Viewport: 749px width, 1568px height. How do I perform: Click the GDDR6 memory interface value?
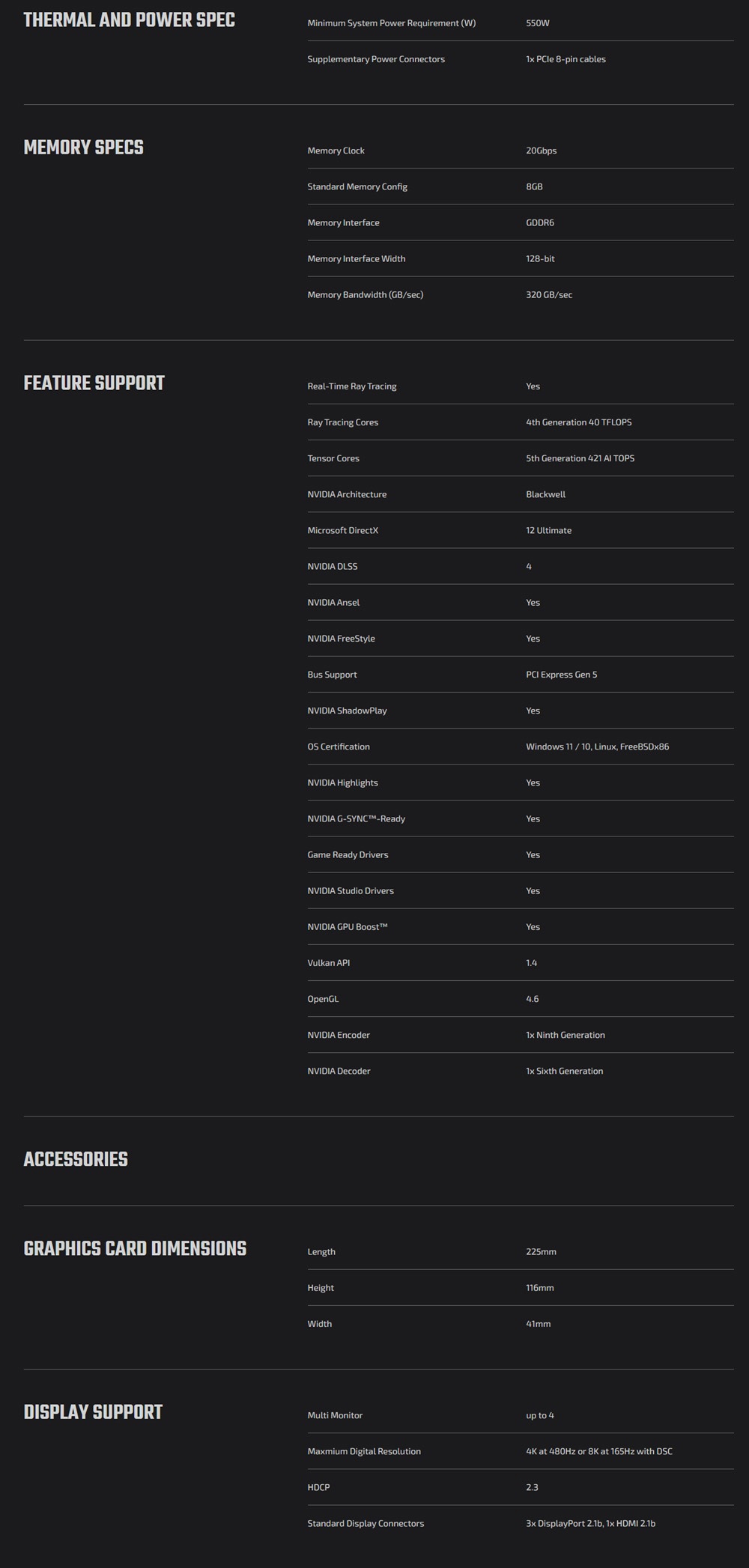pos(539,222)
